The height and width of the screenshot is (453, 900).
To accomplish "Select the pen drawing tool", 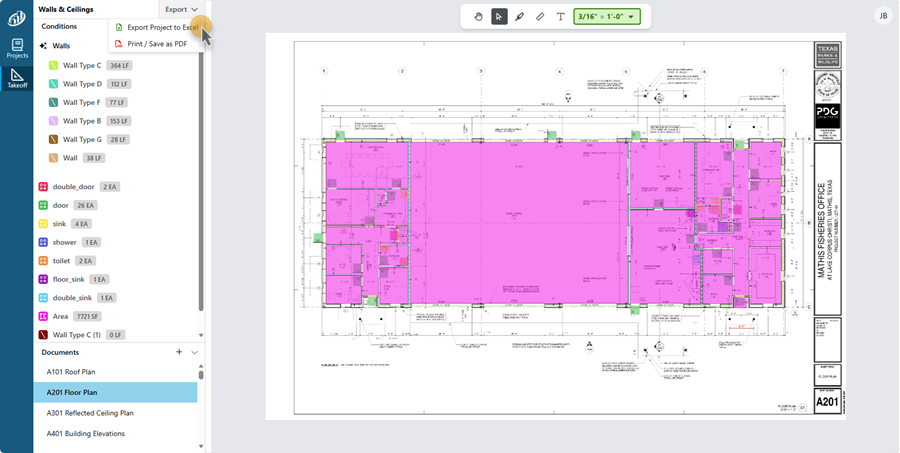I will click(519, 17).
